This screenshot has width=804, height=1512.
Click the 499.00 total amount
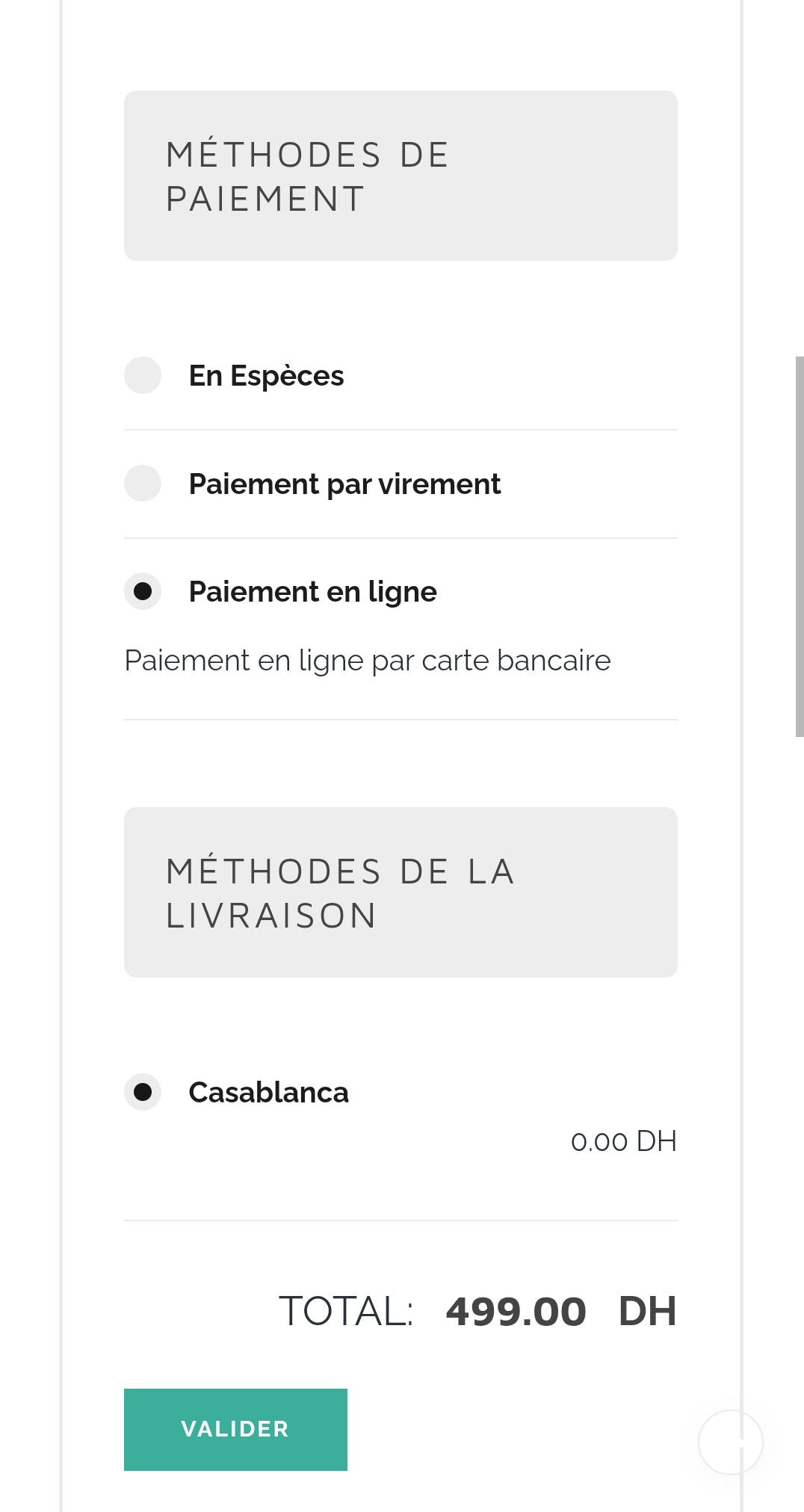pos(516,1312)
